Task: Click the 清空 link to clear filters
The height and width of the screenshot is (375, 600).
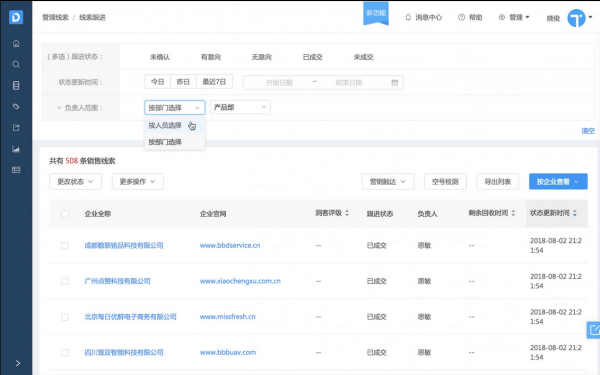Action: click(588, 131)
